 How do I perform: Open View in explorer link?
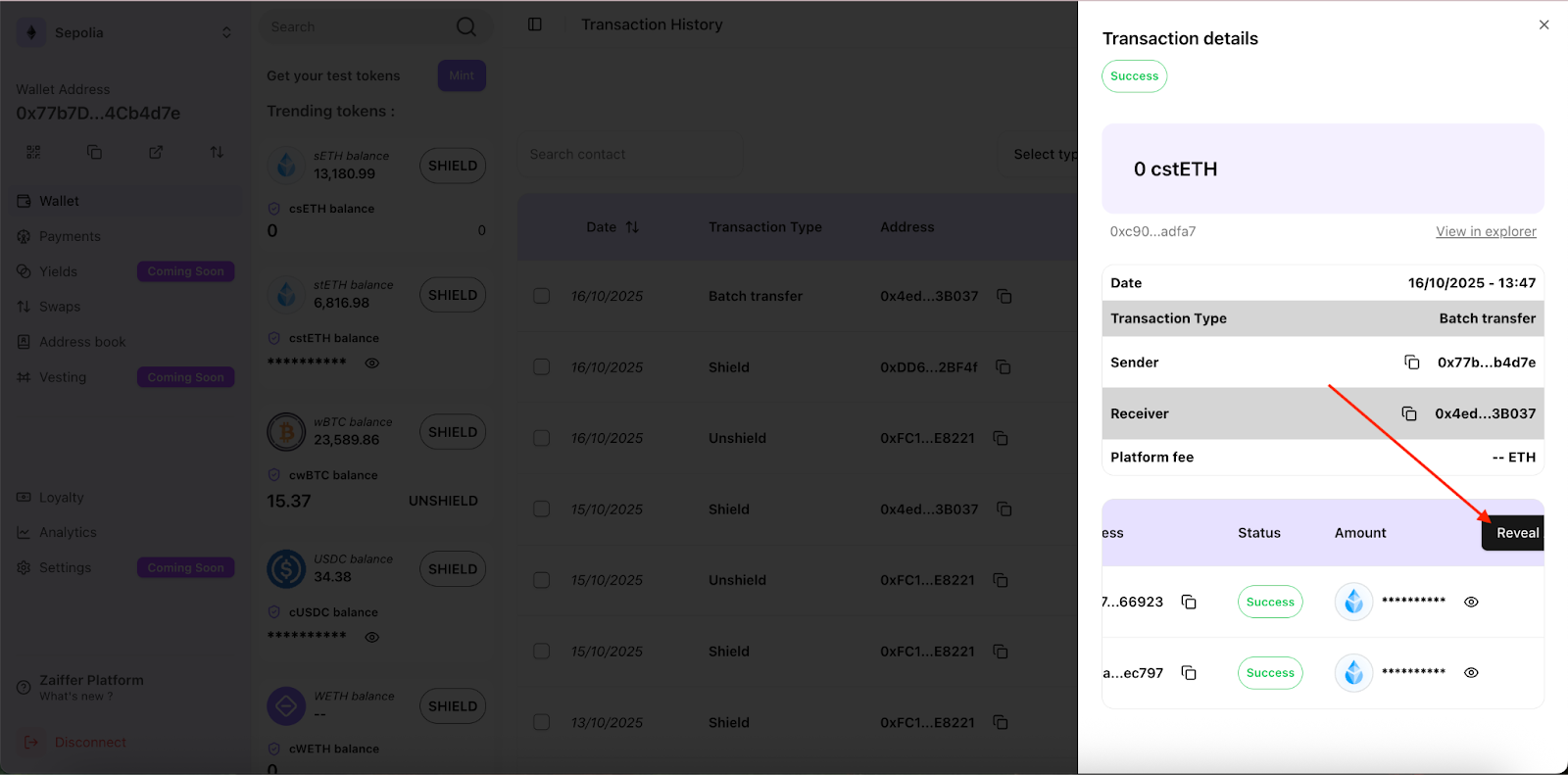pyautogui.click(x=1486, y=231)
